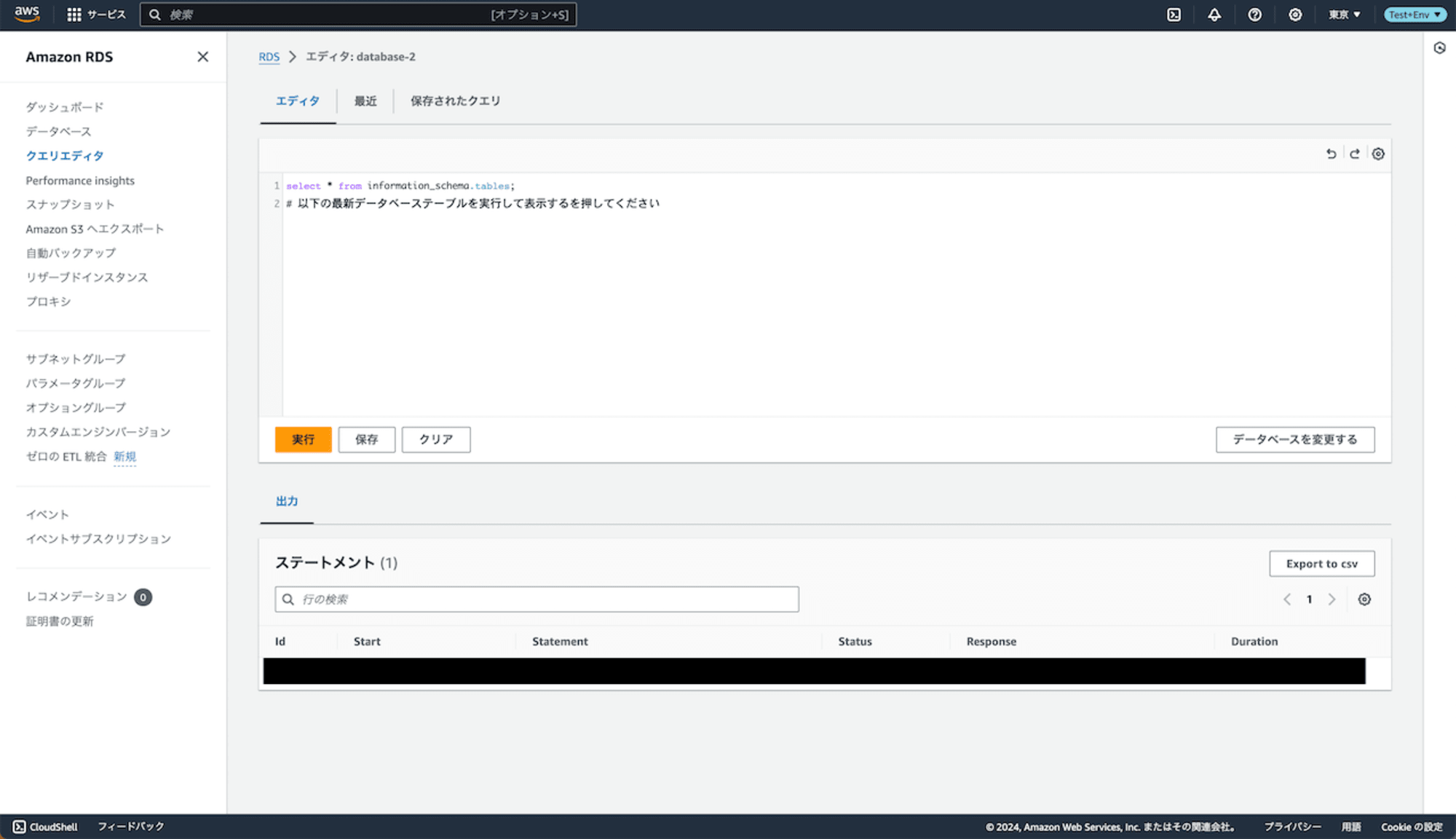Open オプショングループ
The image size is (1456, 839).
point(76,408)
